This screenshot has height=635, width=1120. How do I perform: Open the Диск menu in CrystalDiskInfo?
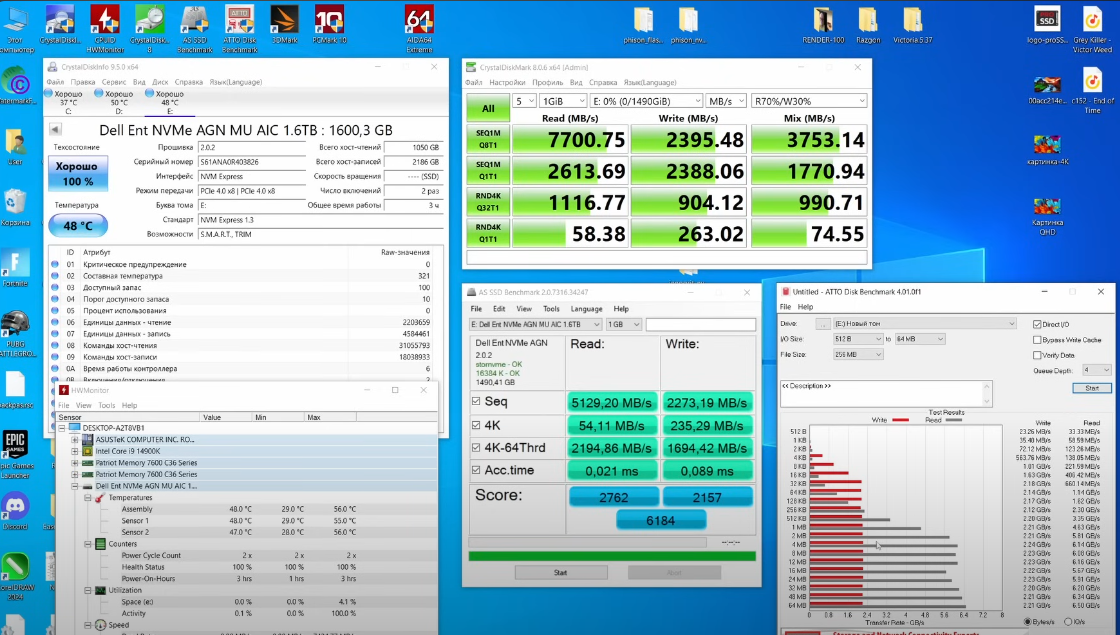160,82
